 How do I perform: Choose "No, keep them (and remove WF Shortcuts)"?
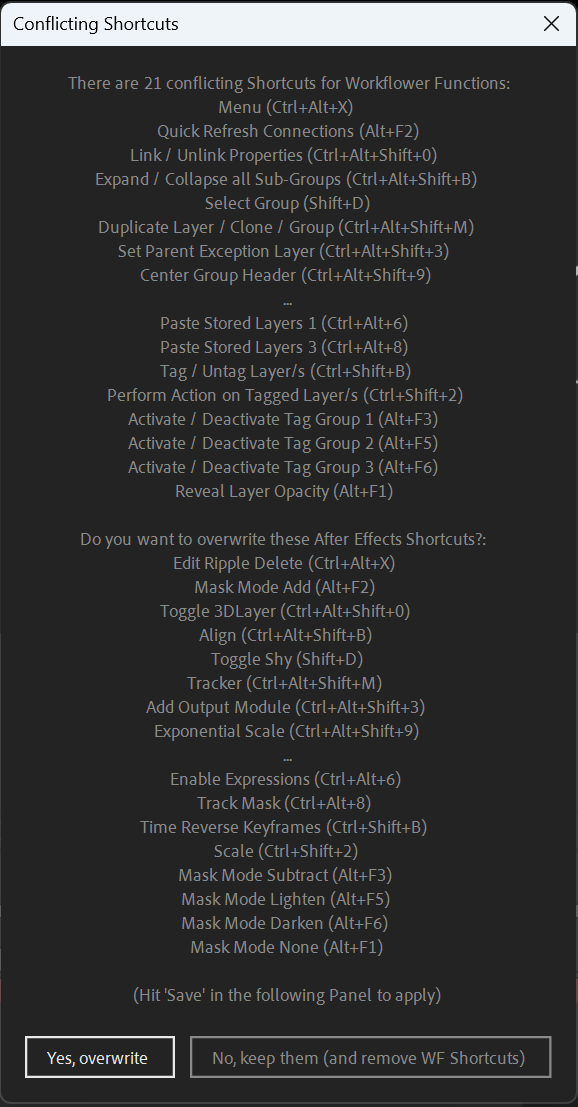pyautogui.click(x=371, y=1057)
